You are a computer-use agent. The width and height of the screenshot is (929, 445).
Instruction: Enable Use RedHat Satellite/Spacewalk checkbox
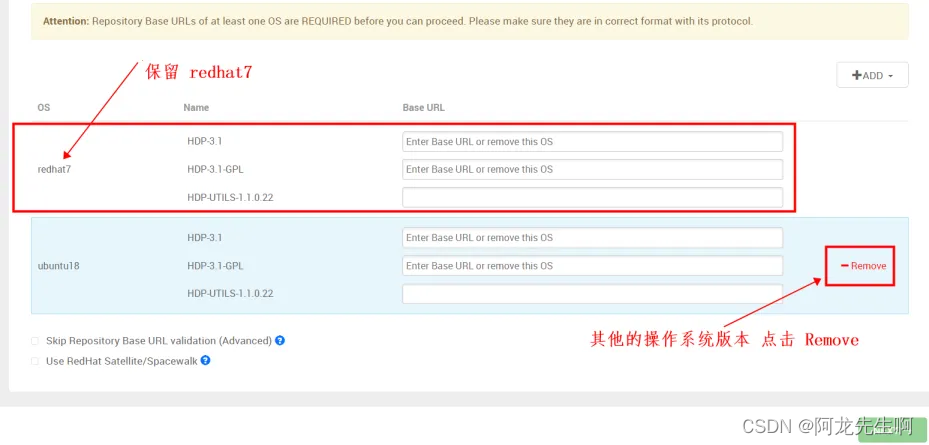coord(35,361)
